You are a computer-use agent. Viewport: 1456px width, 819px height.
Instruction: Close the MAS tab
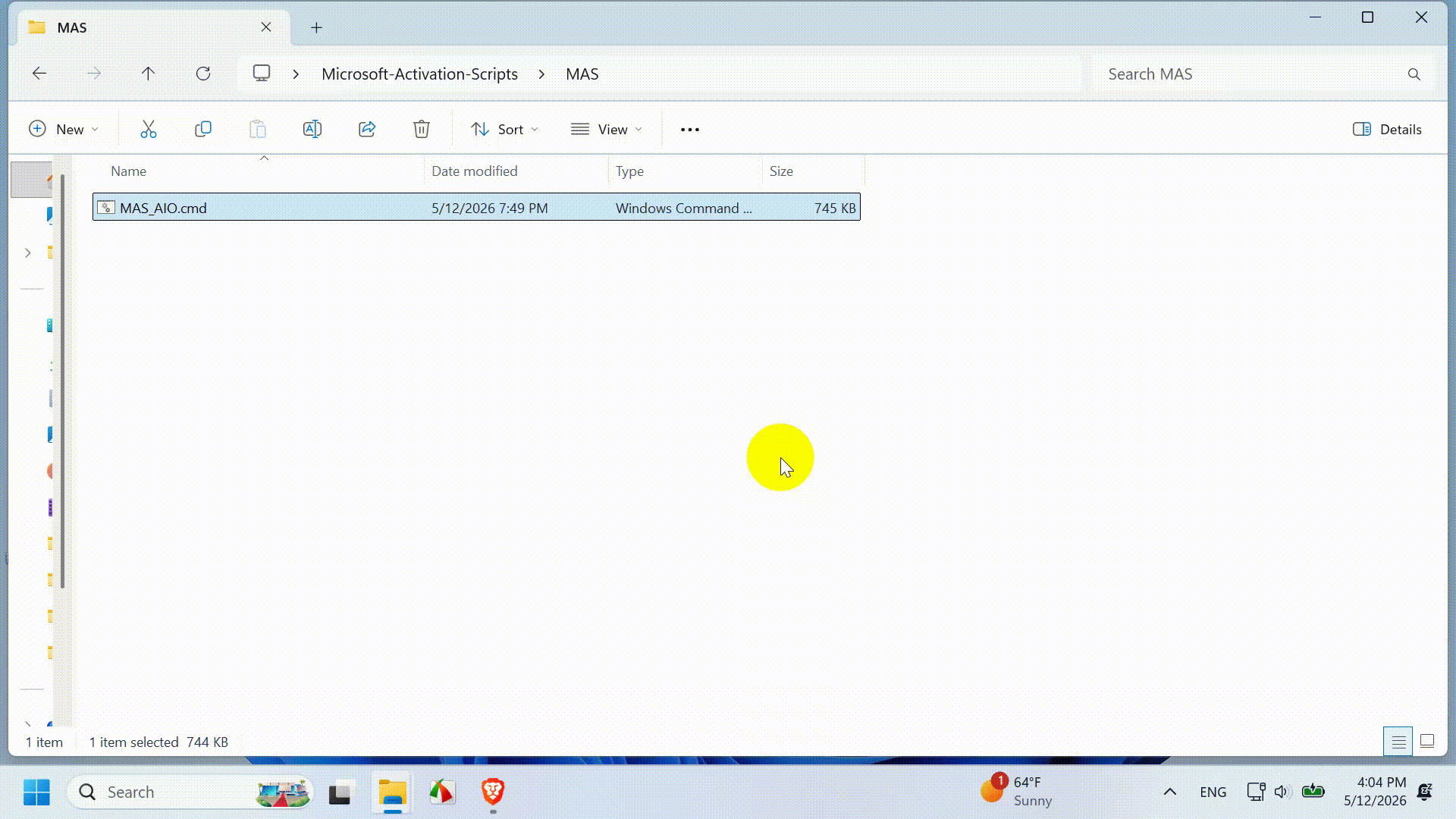(x=266, y=27)
